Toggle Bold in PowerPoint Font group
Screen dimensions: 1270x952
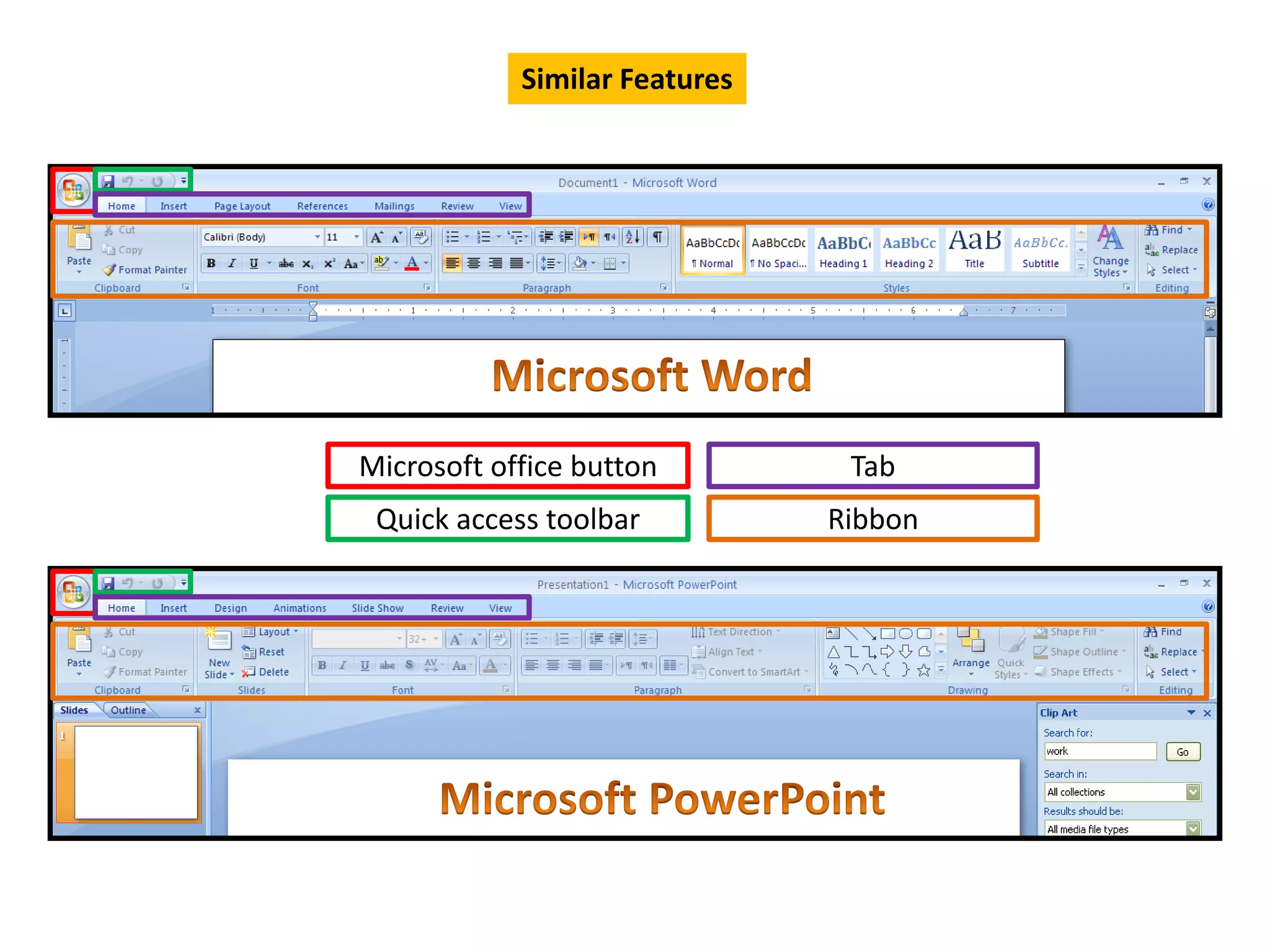point(322,665)
